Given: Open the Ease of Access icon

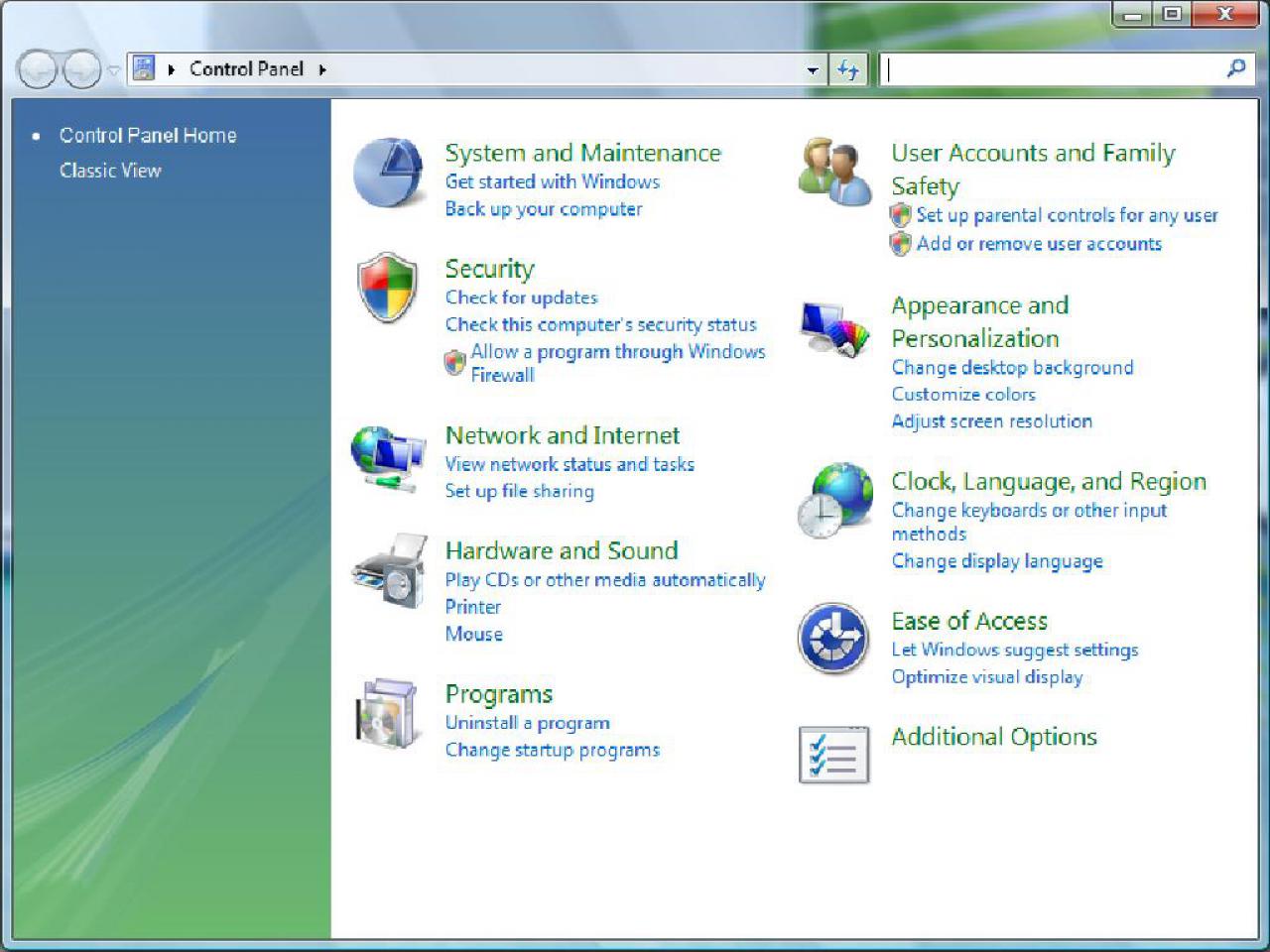Looking at the screenshot, I should [x=833, y=638].
